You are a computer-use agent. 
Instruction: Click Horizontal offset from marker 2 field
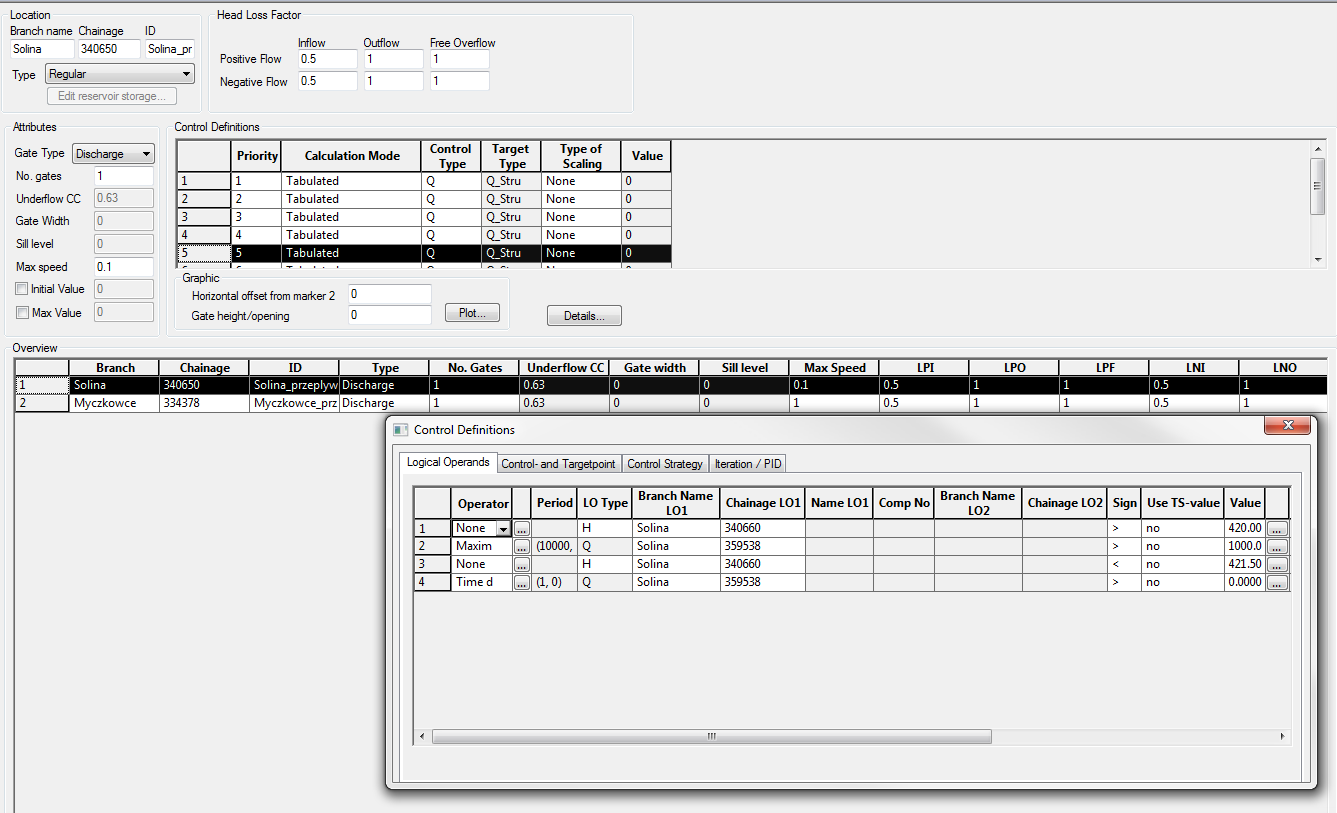390,295
